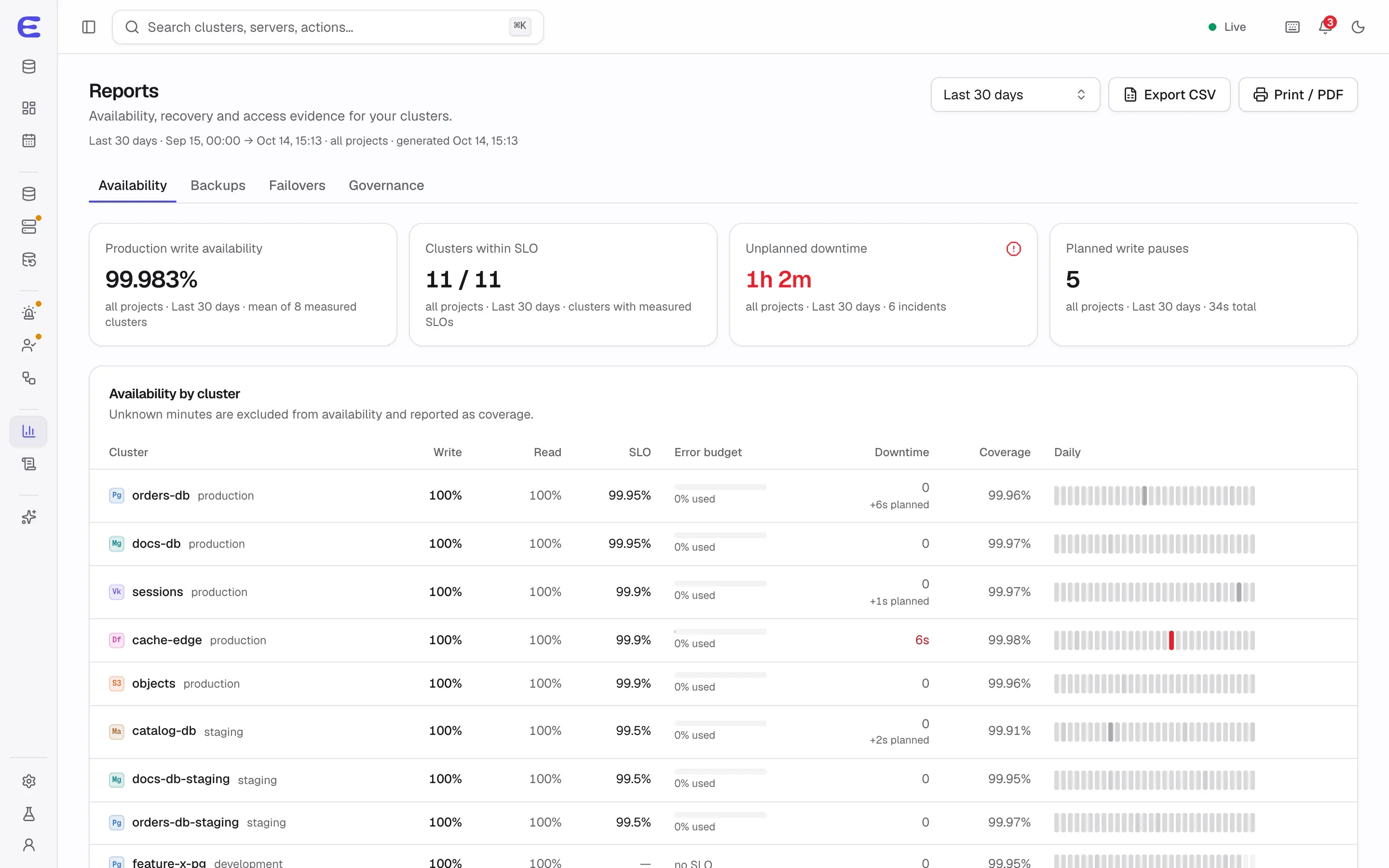The image size is (1389, 868).
Task: Open the audit log scroll icon
Action: coord(29,464)
